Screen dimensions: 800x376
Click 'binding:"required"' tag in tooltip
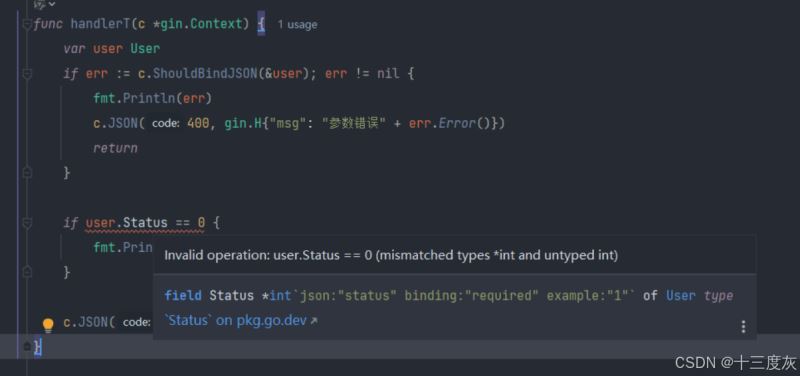coord(471,295)
